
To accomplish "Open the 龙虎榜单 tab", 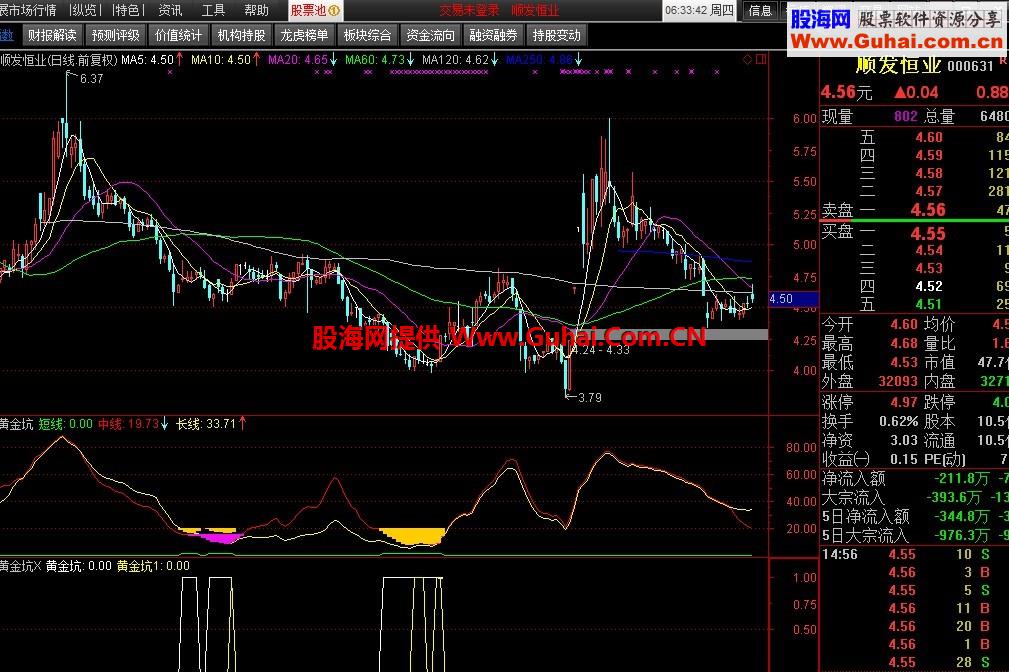I will pos(304,35).
